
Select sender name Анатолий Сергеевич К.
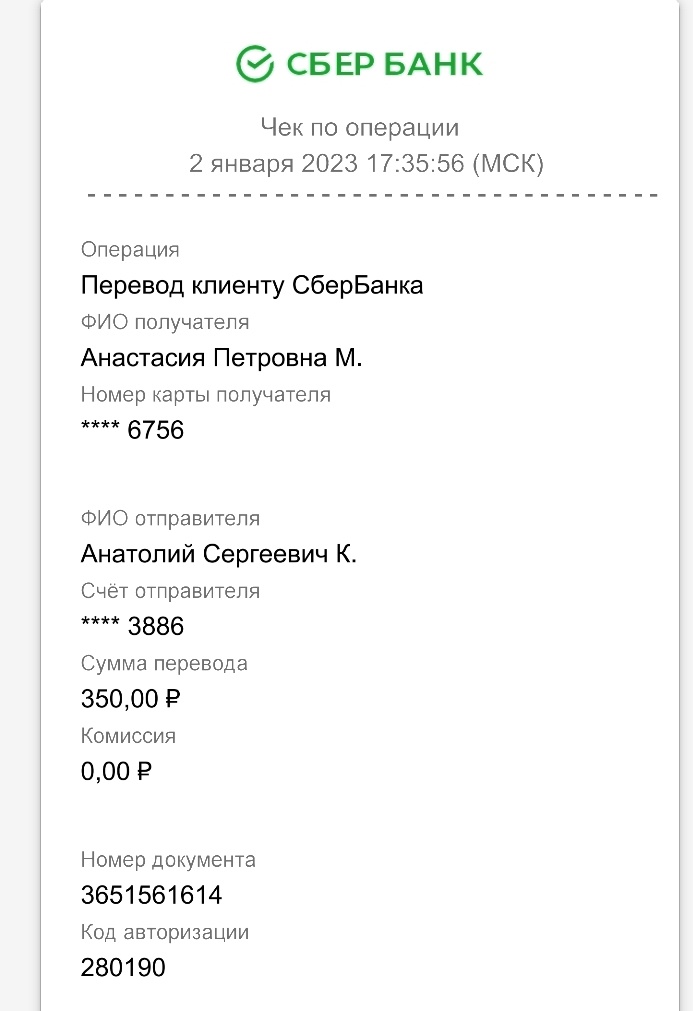219,554
